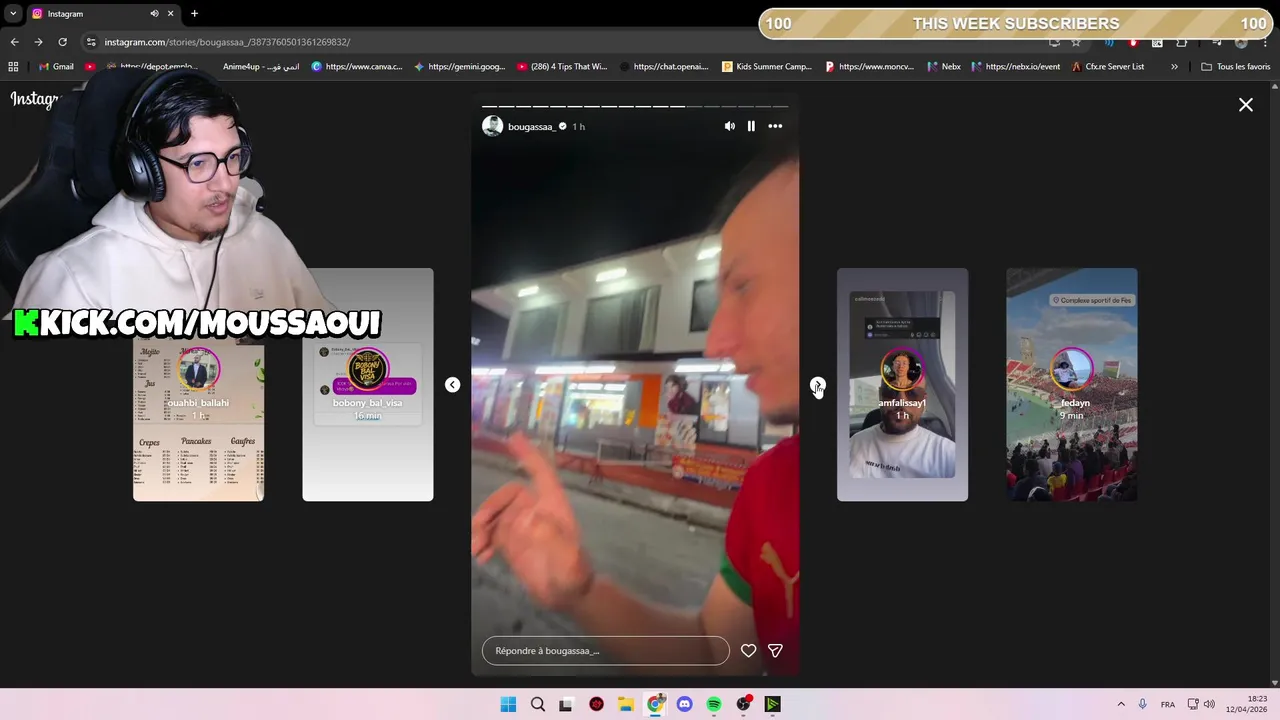Open the gemini.google bookmark
The height and width of the screenshot is (720, 1280).
pyautogui.click(x=460, y=67)
